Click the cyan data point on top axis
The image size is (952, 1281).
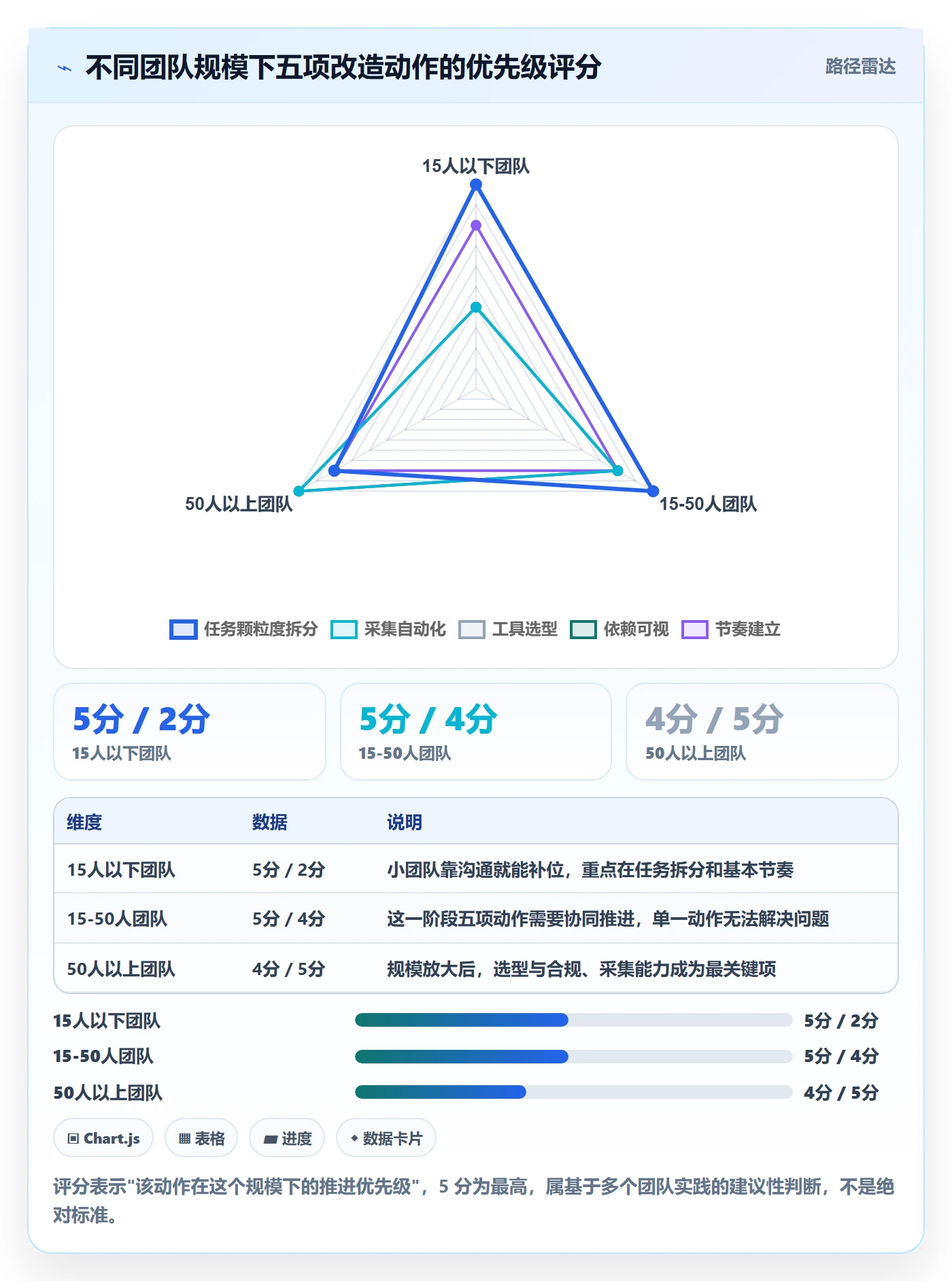(476, 307)
